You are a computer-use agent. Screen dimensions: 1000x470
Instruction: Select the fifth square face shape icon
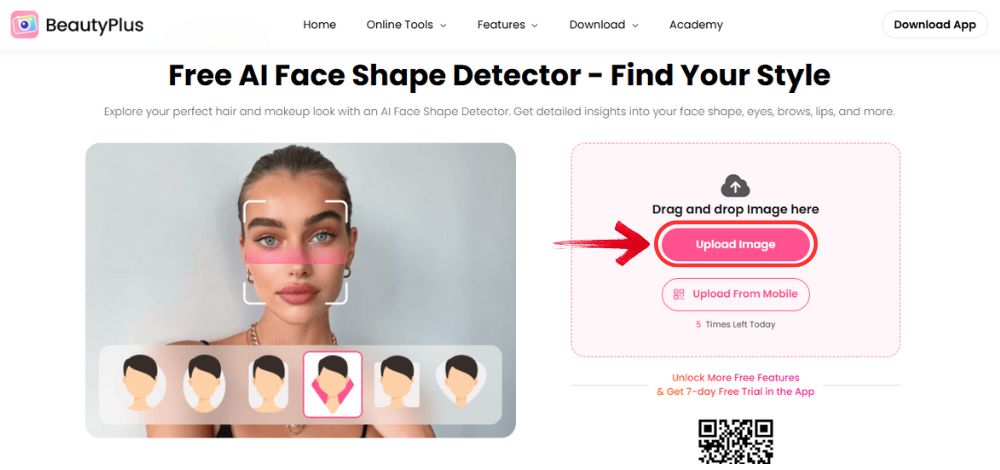click(397, 383)
